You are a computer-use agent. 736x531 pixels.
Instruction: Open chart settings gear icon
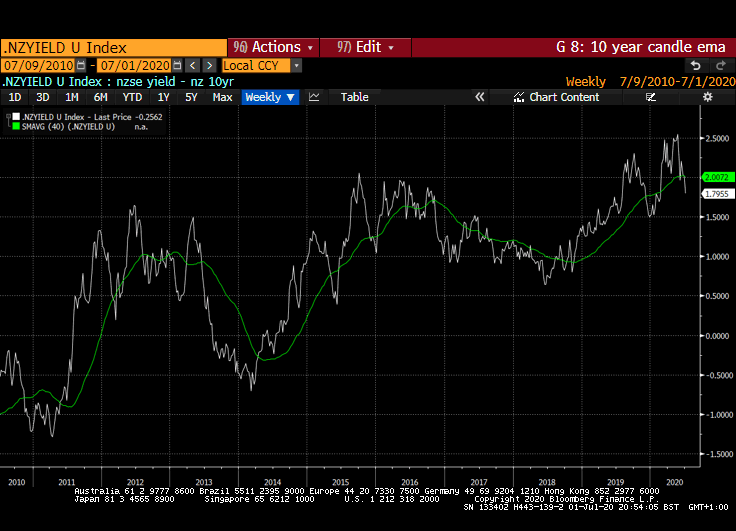click(708, 97)
